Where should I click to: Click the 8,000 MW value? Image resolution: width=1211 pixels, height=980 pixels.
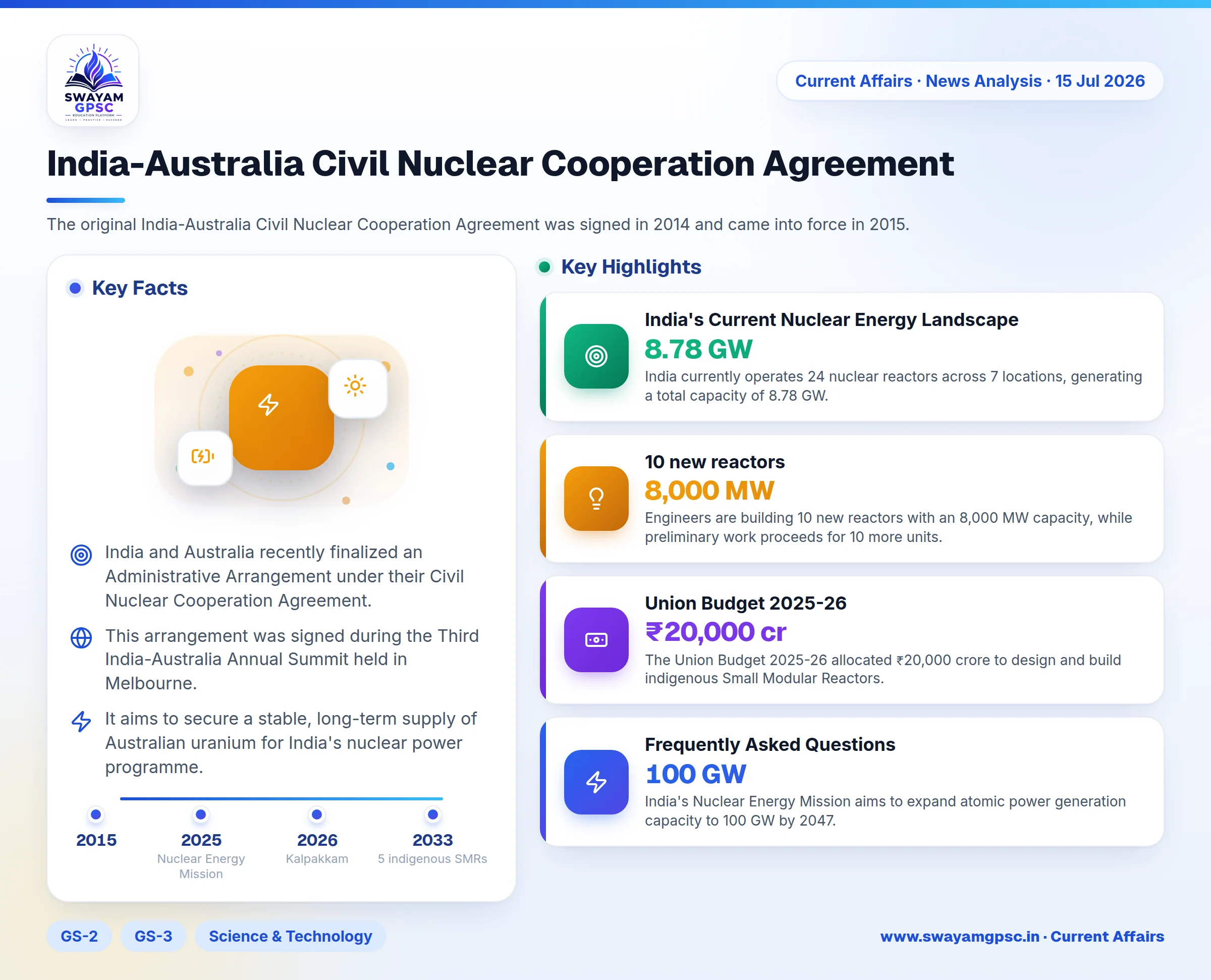click(709, 490)
